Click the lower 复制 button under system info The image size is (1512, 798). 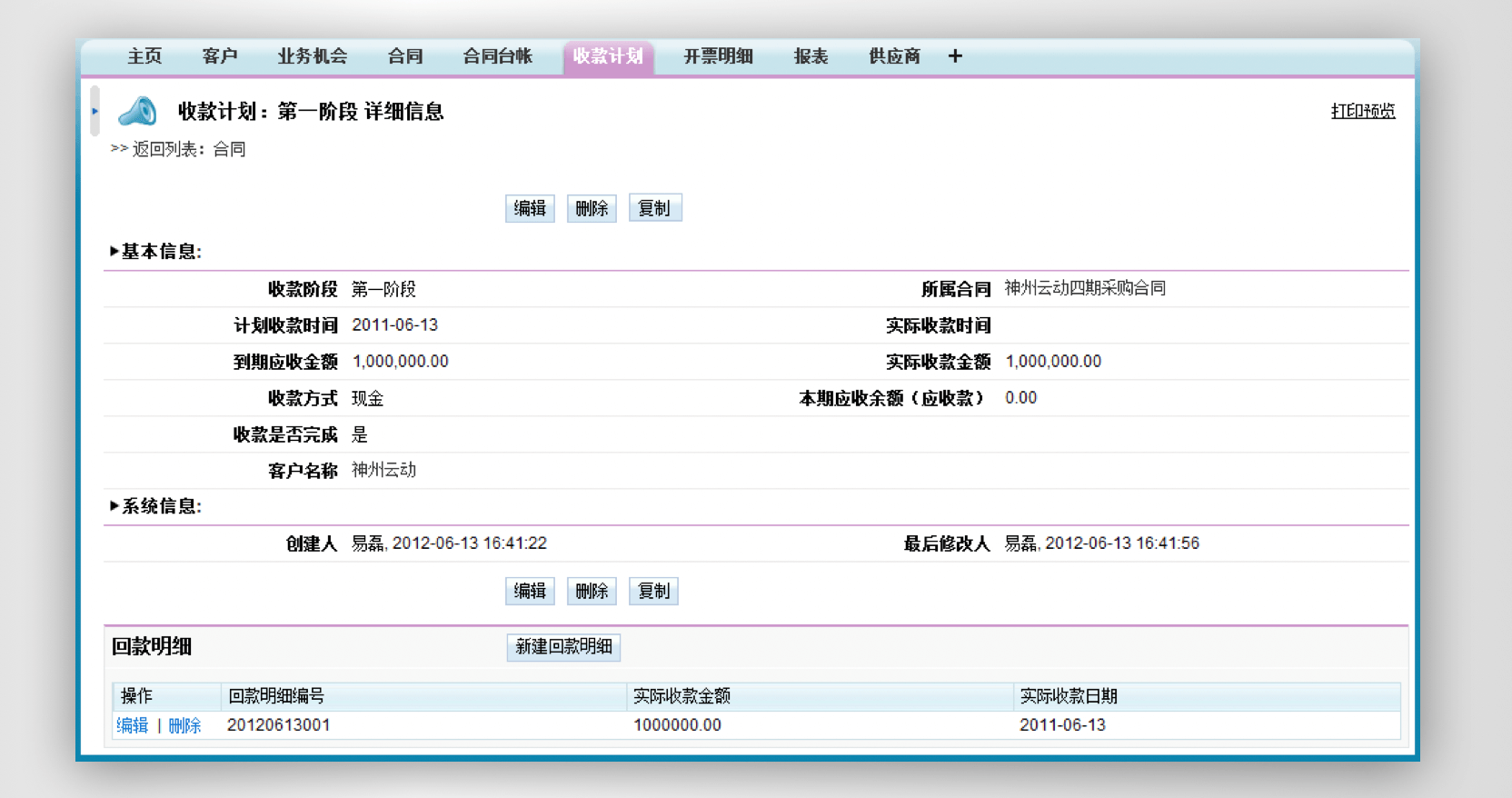[x=654, y=591]
